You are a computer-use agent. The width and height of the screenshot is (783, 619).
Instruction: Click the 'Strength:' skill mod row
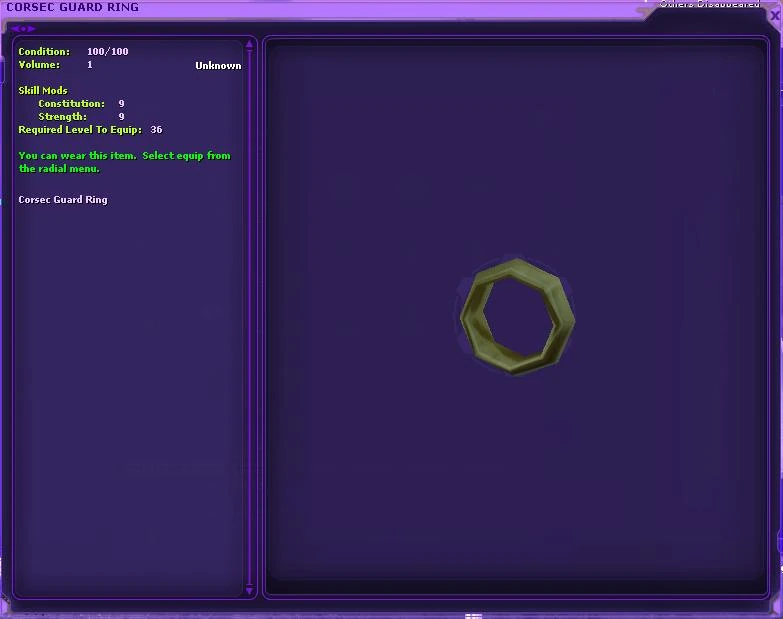[81, 116]
